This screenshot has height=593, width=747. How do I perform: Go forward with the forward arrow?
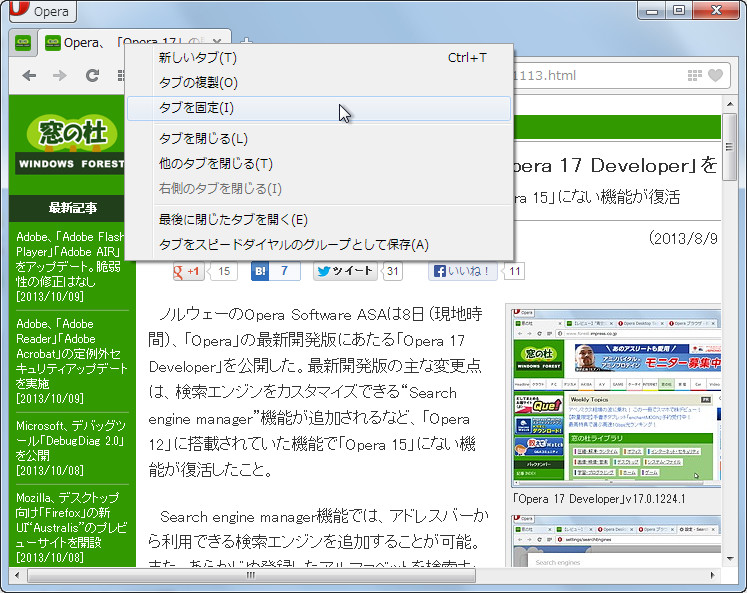tap(60, 75)
